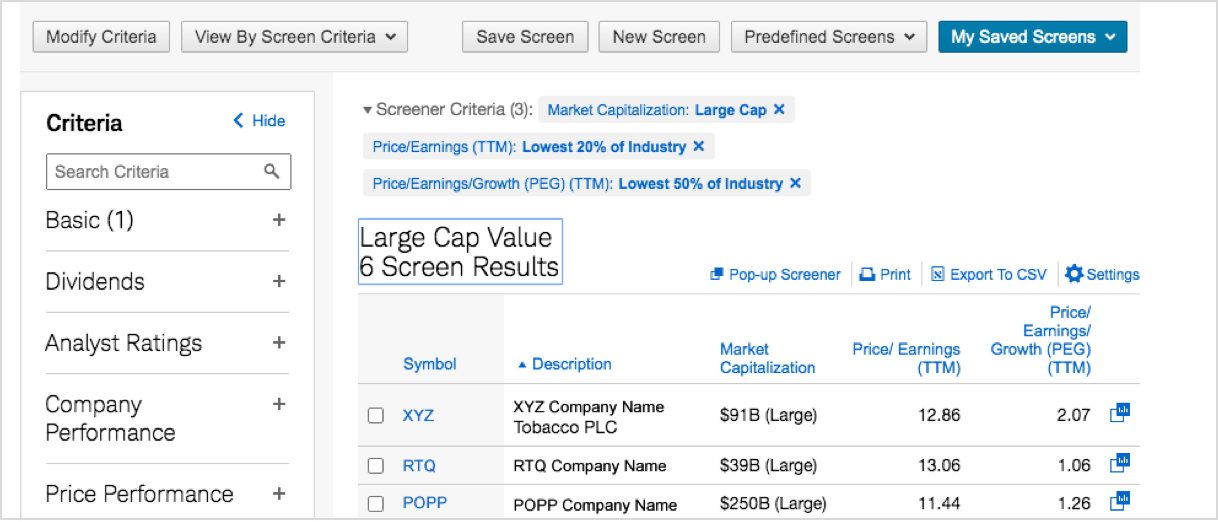Viewport: 1218px width, 522px height.
Task: Tick the POPP row checkbox
Action: click(376, 504)
